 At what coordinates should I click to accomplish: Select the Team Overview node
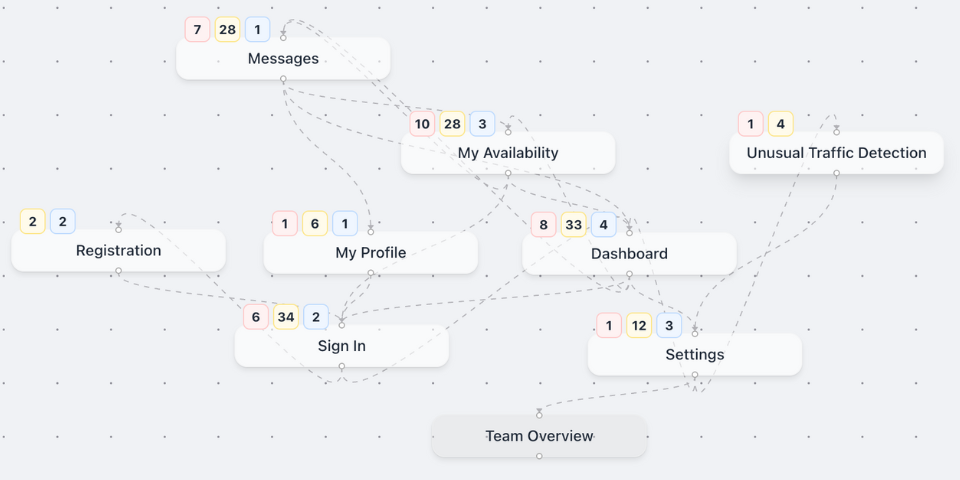pos(539,436)
